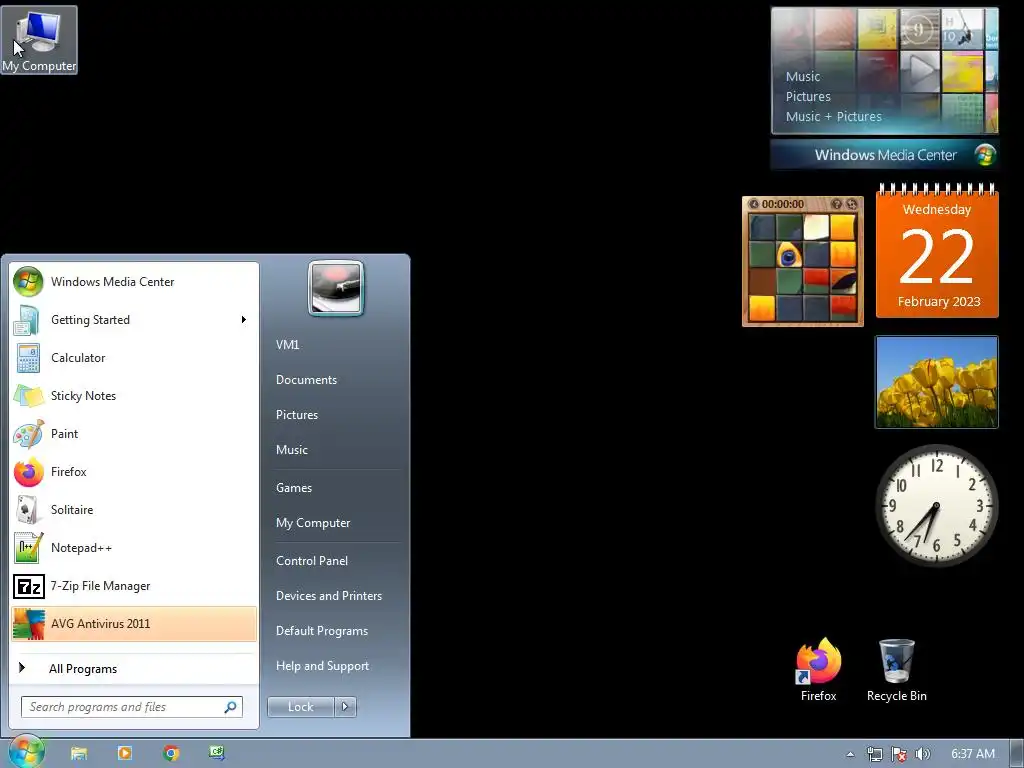Screen dimensions: 1024x768
Task: Launch Windows Media Player from taskbar
Action: (125, 753)
